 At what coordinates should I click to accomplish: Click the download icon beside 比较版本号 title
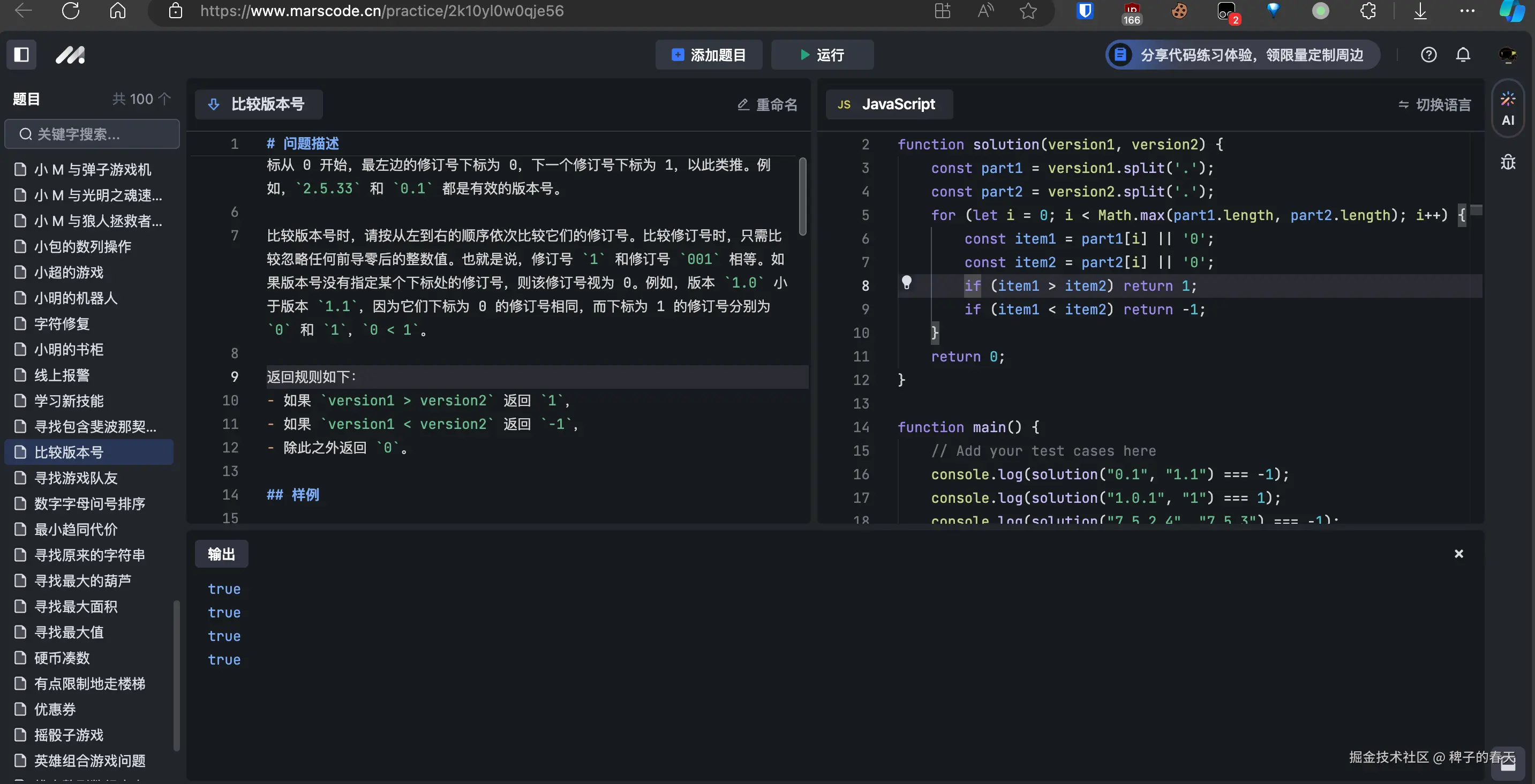click(x=214, y=104)
